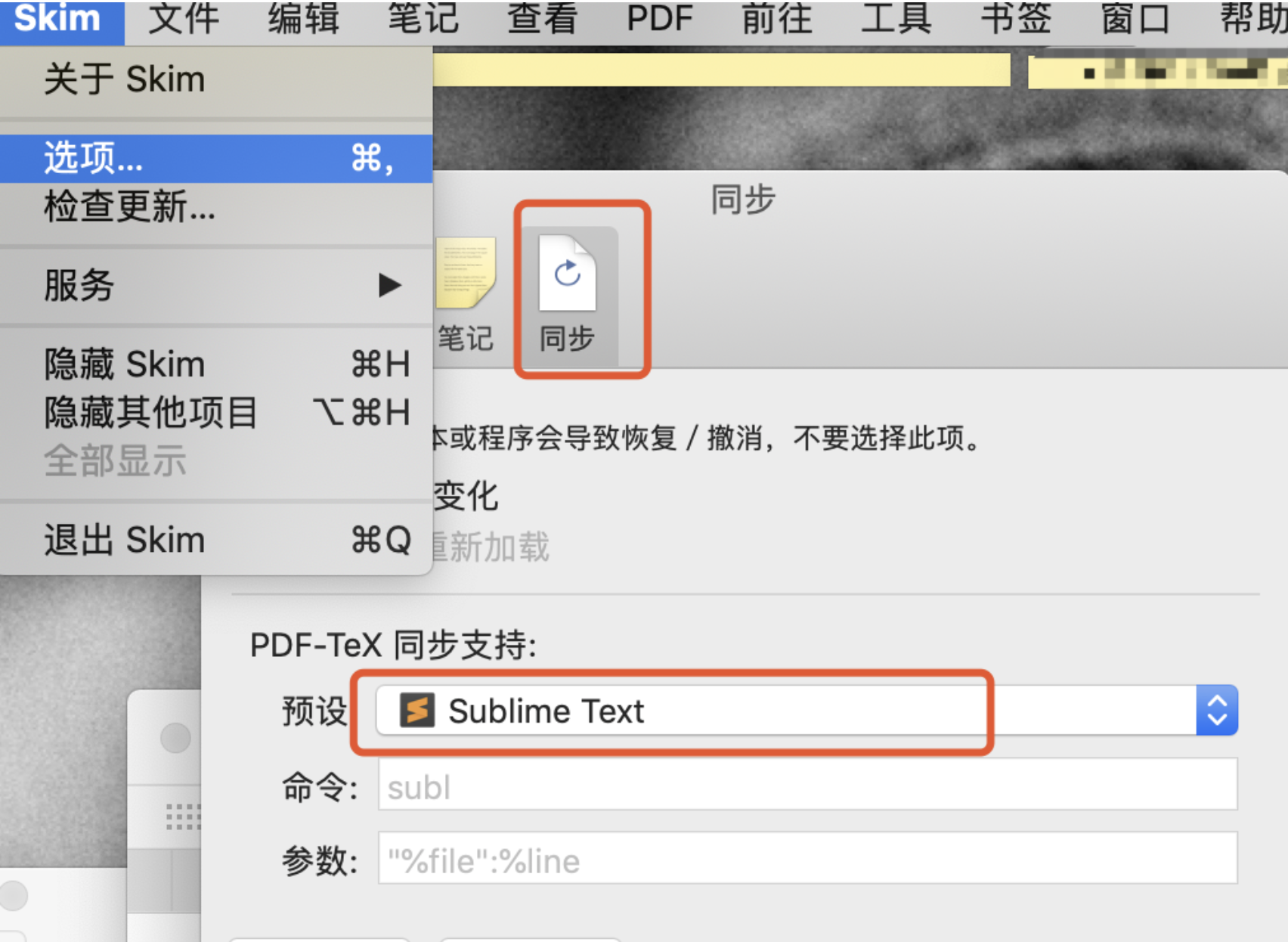Click the 预设 popup arrow stepper
The image size is (1288, 942).
1217,711
